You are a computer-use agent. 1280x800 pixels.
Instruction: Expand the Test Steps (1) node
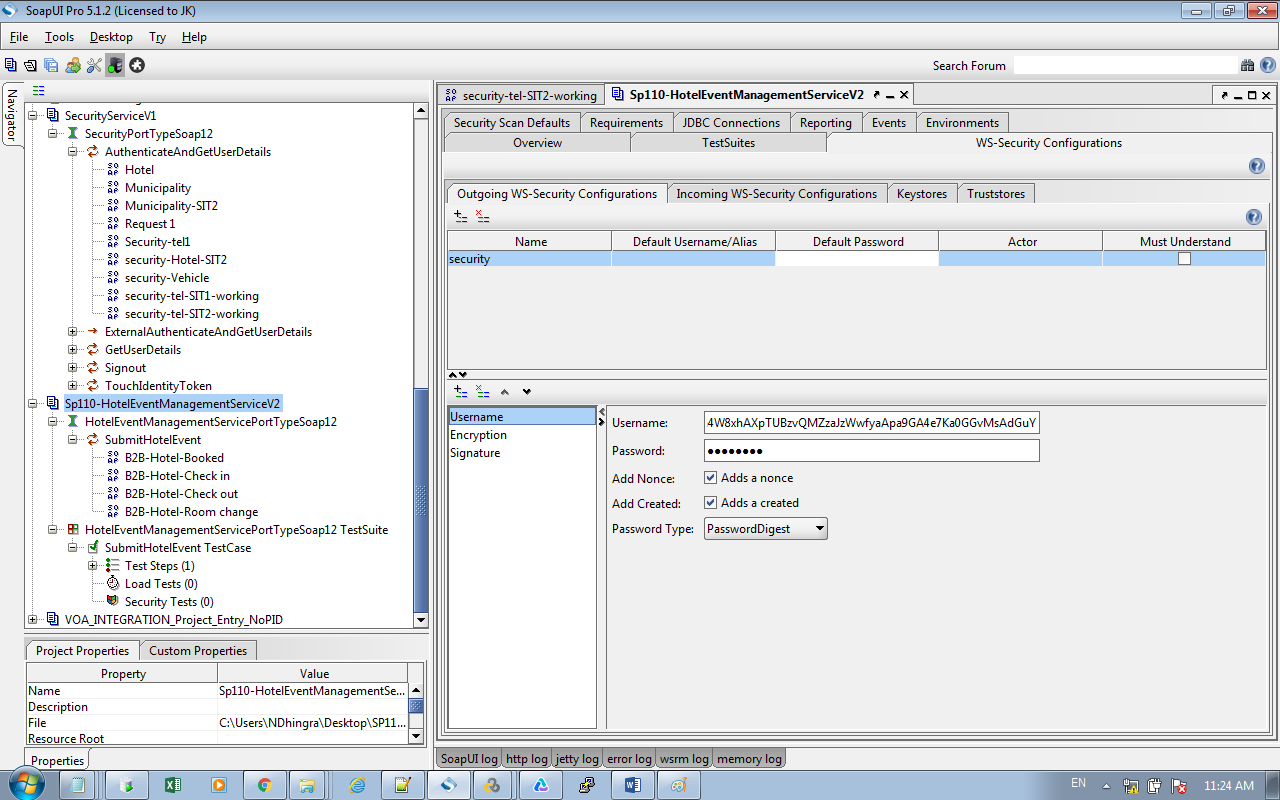(92, 566)
